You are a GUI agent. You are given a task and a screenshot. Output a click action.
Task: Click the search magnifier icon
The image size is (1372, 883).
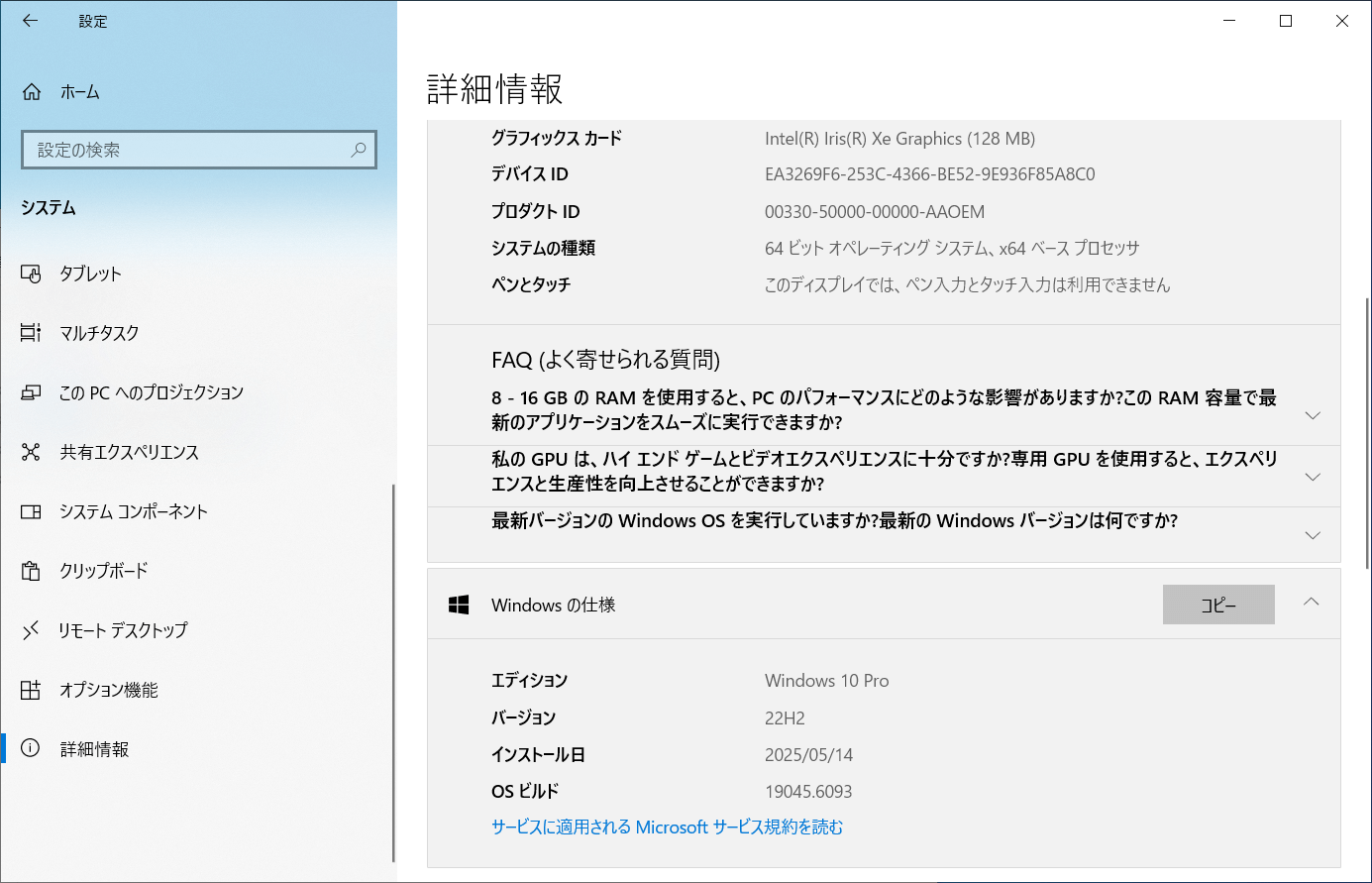359,150
